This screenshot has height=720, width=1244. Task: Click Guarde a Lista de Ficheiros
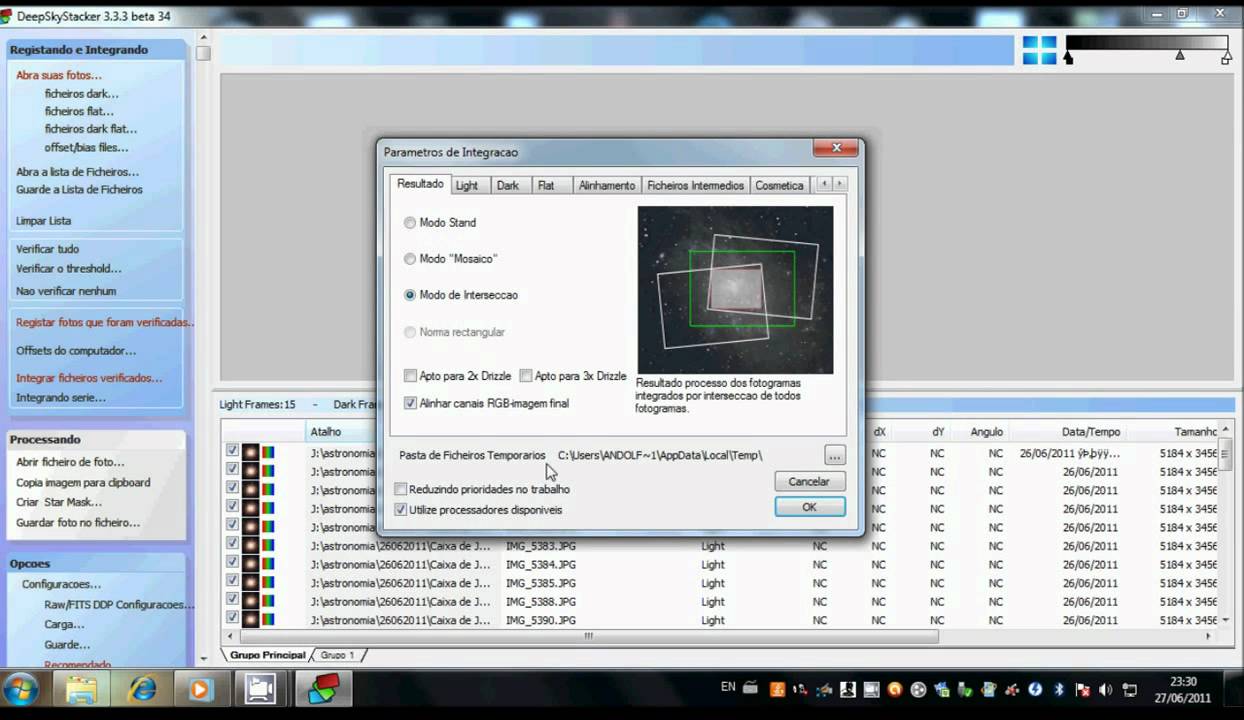pos(79,189)
